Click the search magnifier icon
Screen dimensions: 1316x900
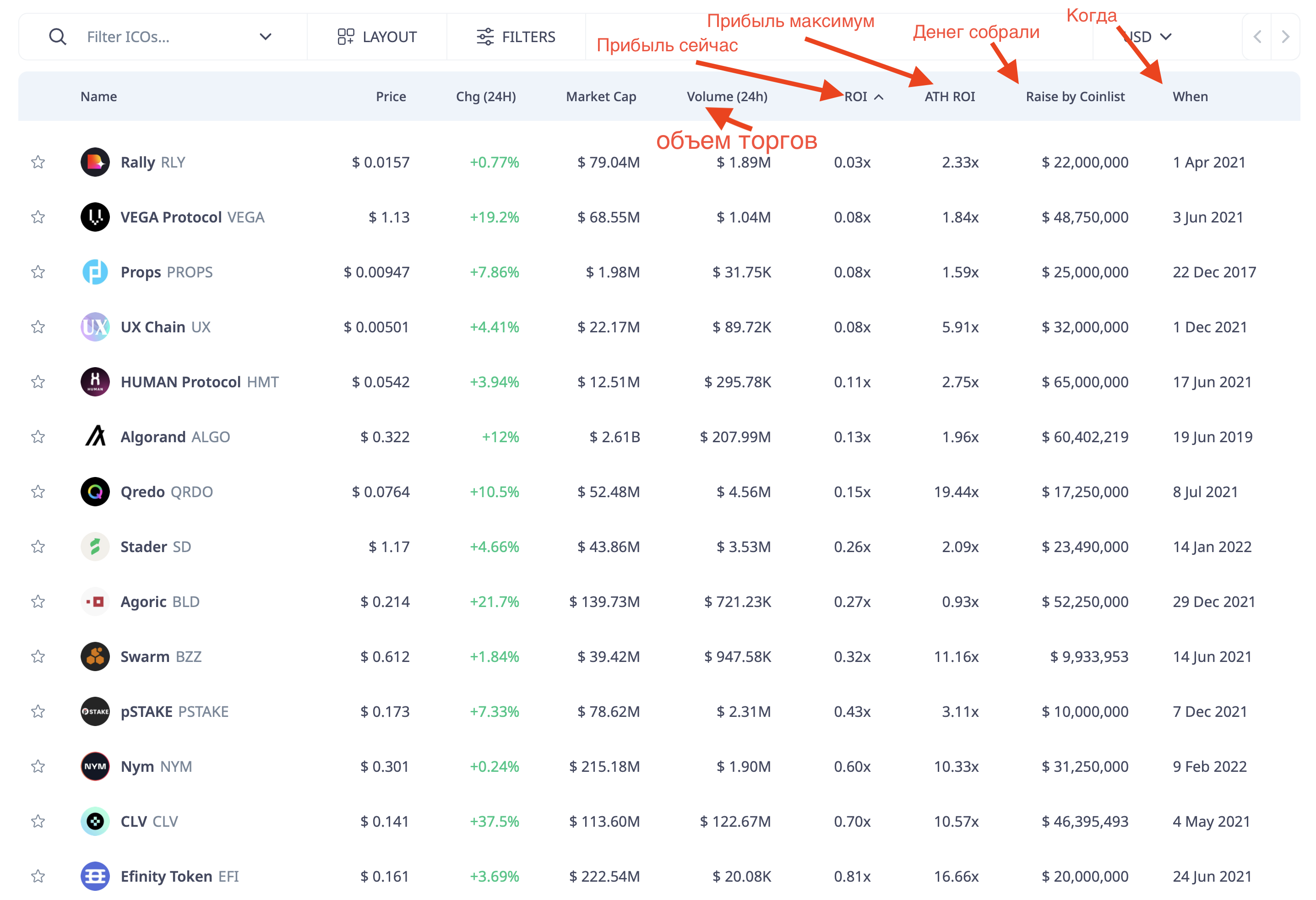(x=57, y=37)
